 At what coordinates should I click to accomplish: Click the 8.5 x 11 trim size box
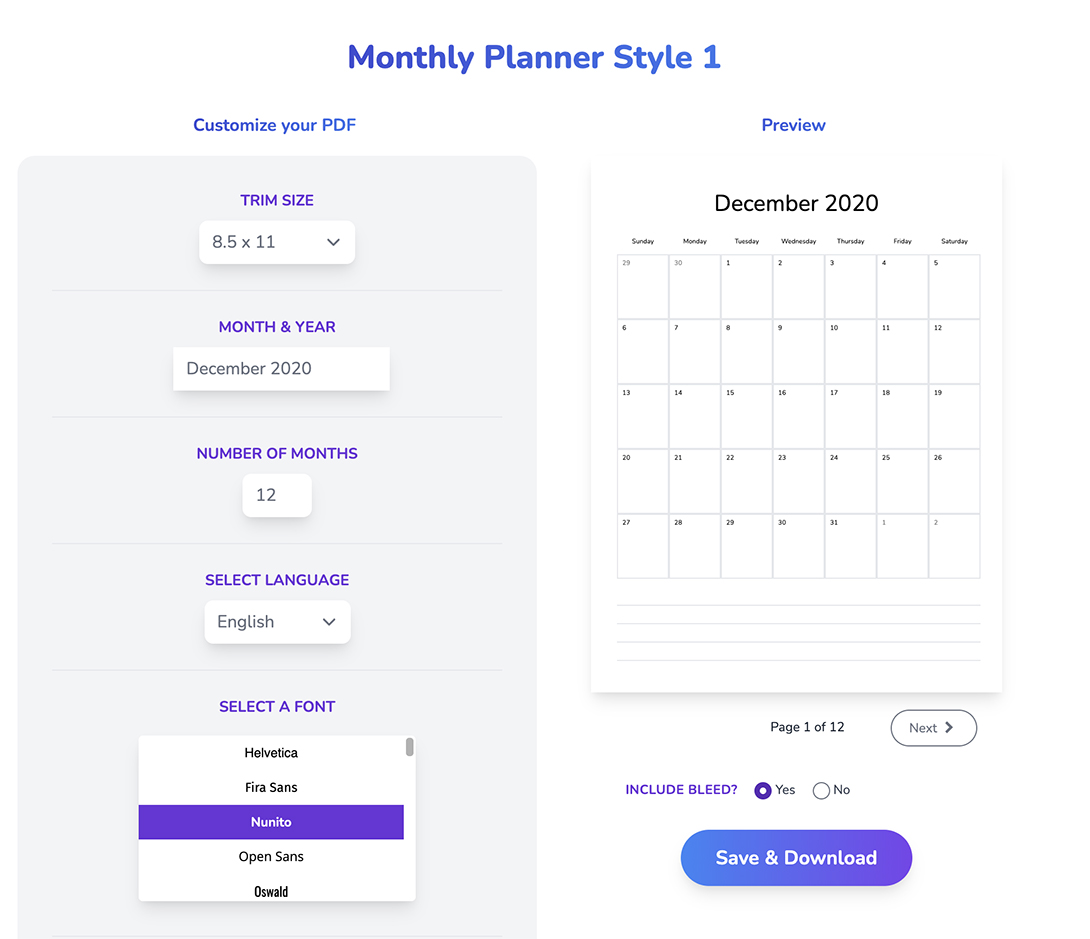click(277, 242)
